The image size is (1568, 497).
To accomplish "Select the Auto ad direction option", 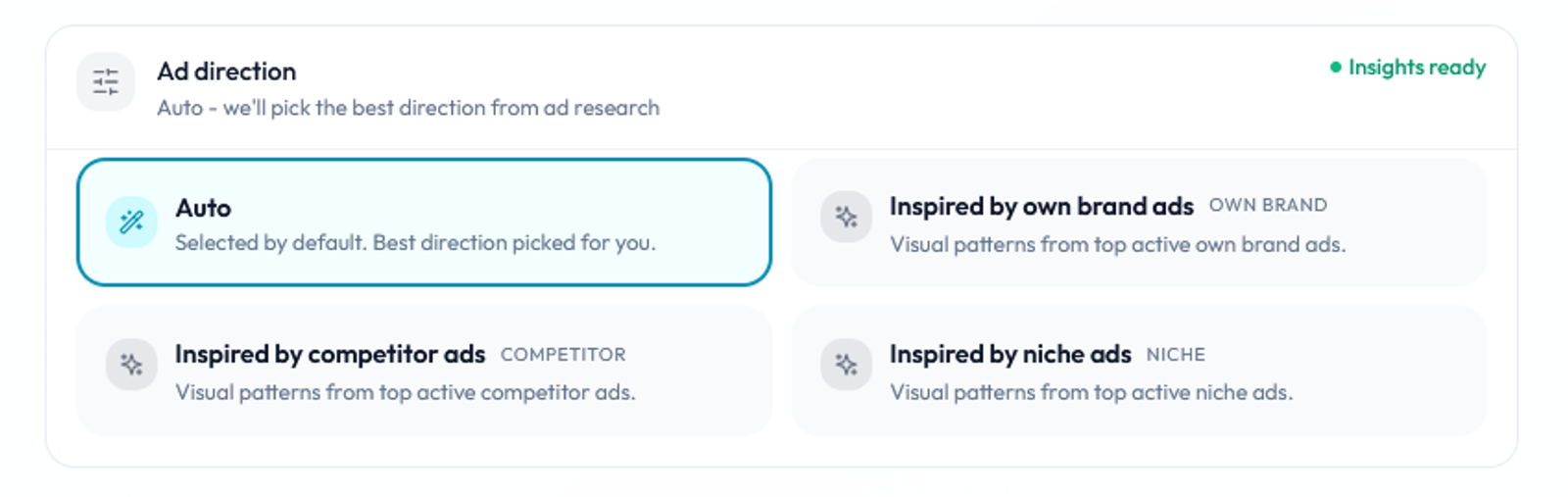I will click(423, 223).
